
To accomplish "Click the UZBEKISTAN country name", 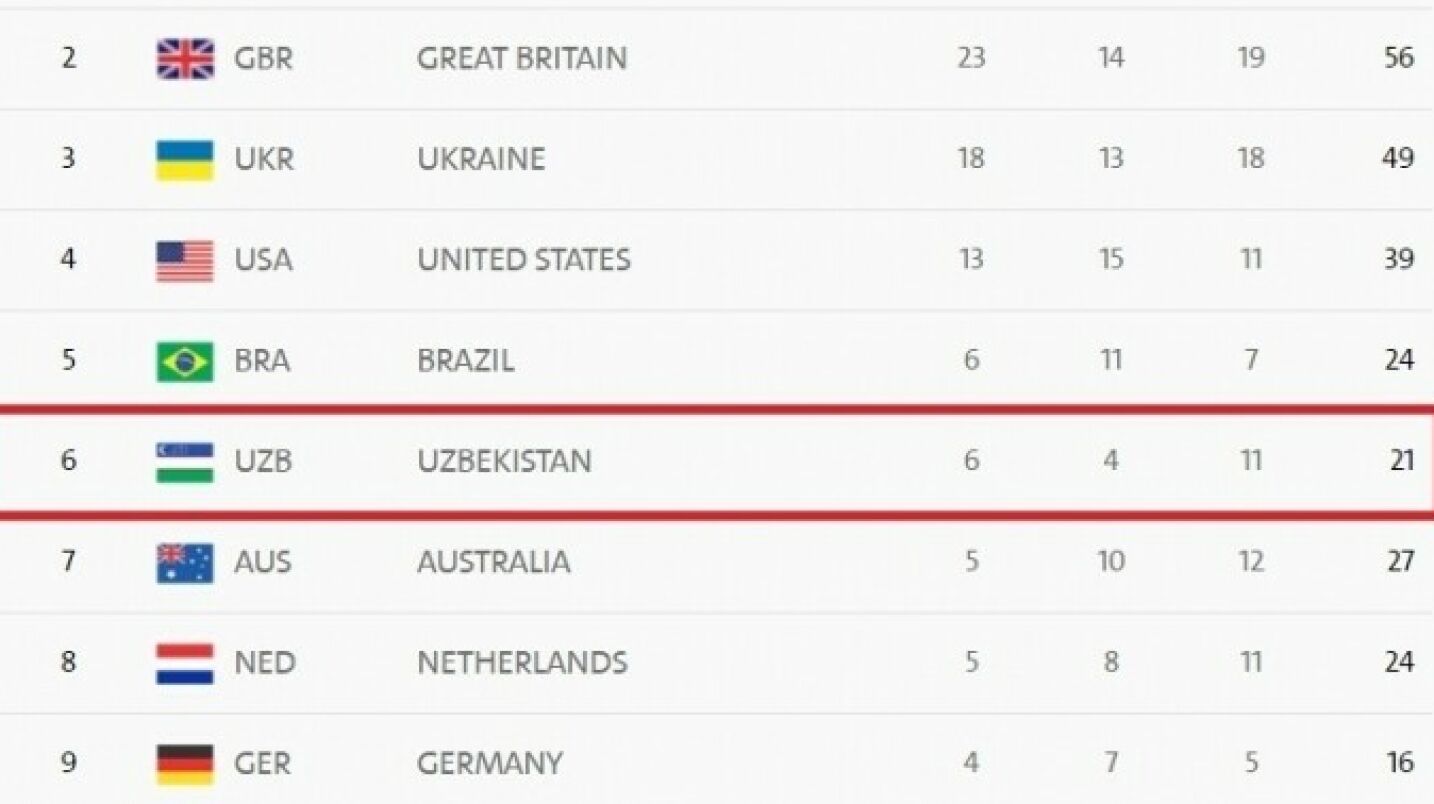I will click(504, 461).
